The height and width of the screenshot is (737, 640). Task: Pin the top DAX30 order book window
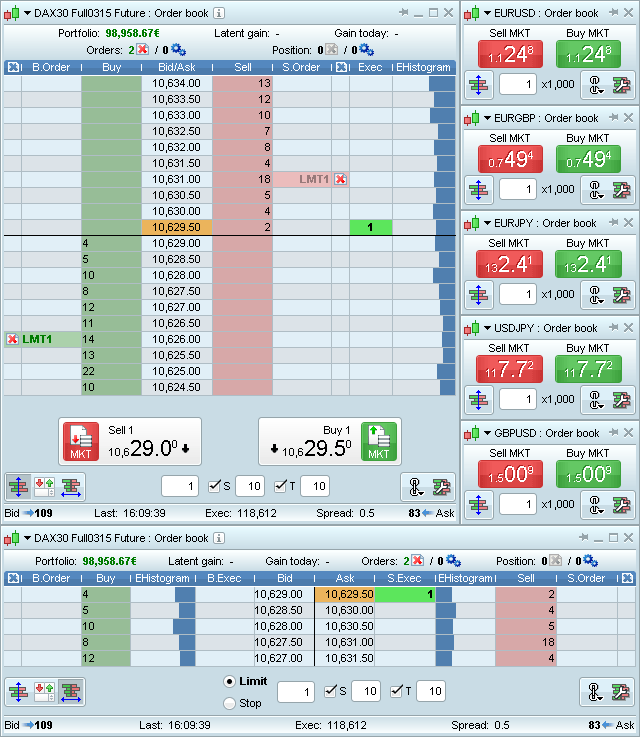pyautogui.click(x=403, y=13)
